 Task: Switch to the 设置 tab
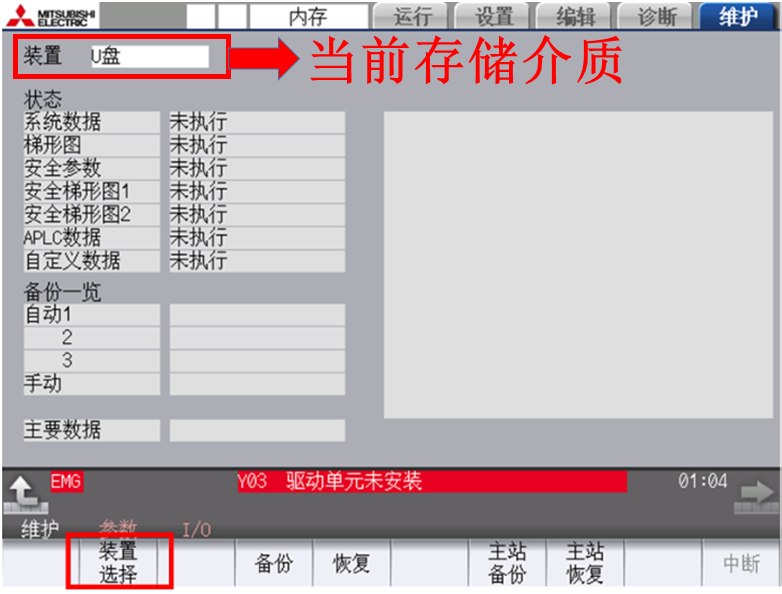(494, 16)
